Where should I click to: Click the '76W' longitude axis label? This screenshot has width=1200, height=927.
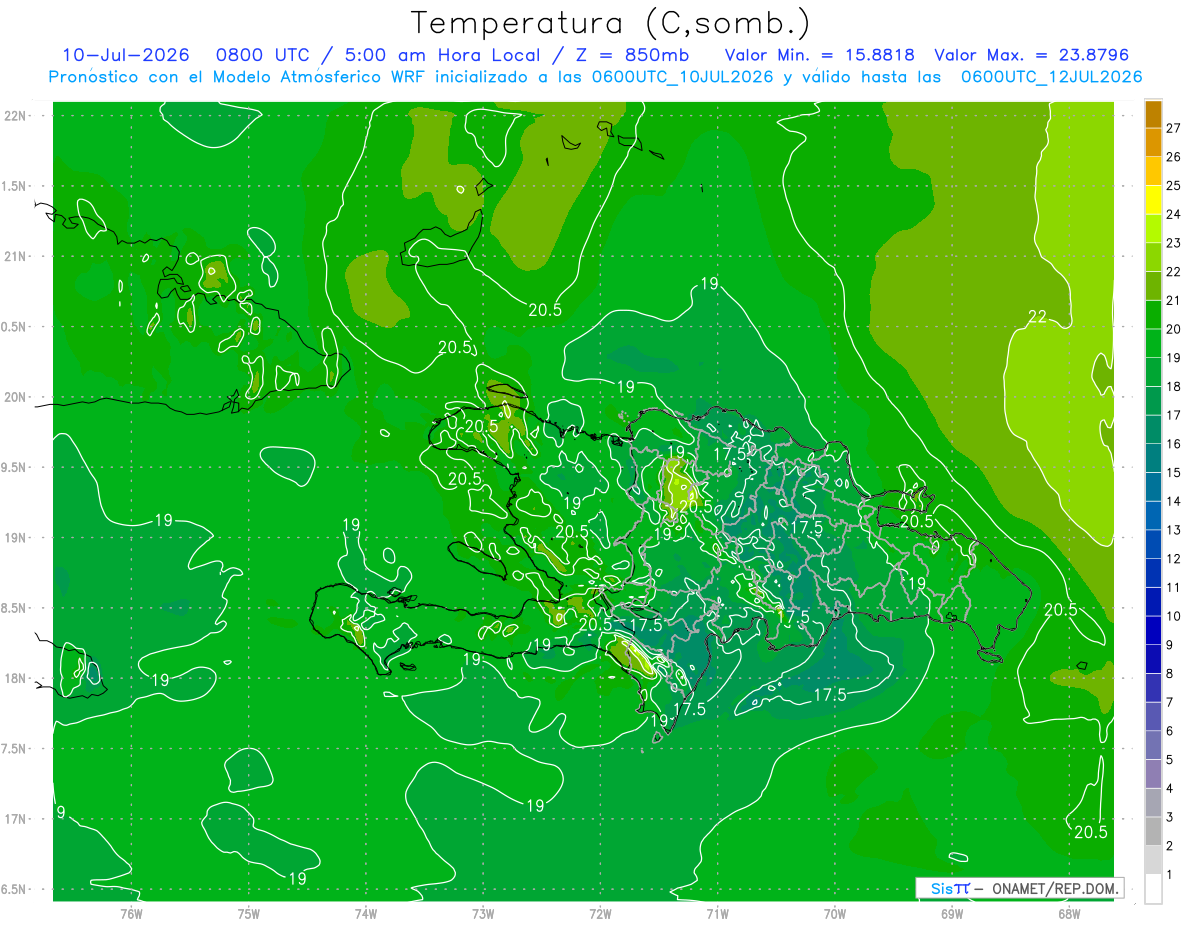click(x=131, y=914)
